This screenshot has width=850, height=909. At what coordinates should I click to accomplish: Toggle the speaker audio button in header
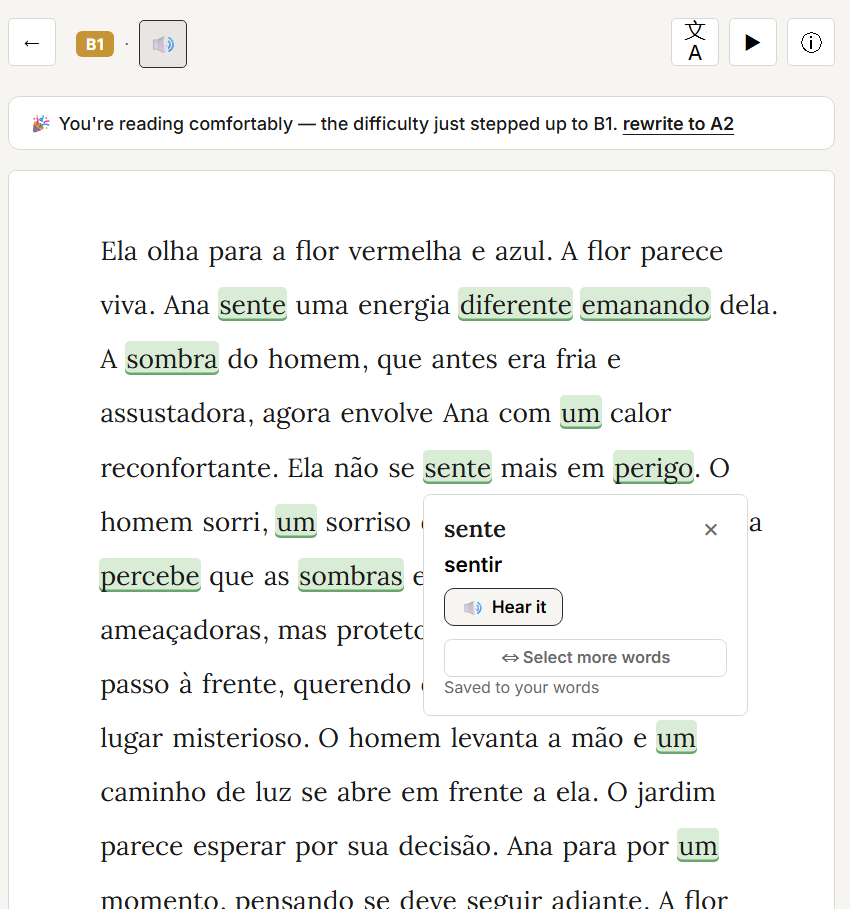point(163,44)
